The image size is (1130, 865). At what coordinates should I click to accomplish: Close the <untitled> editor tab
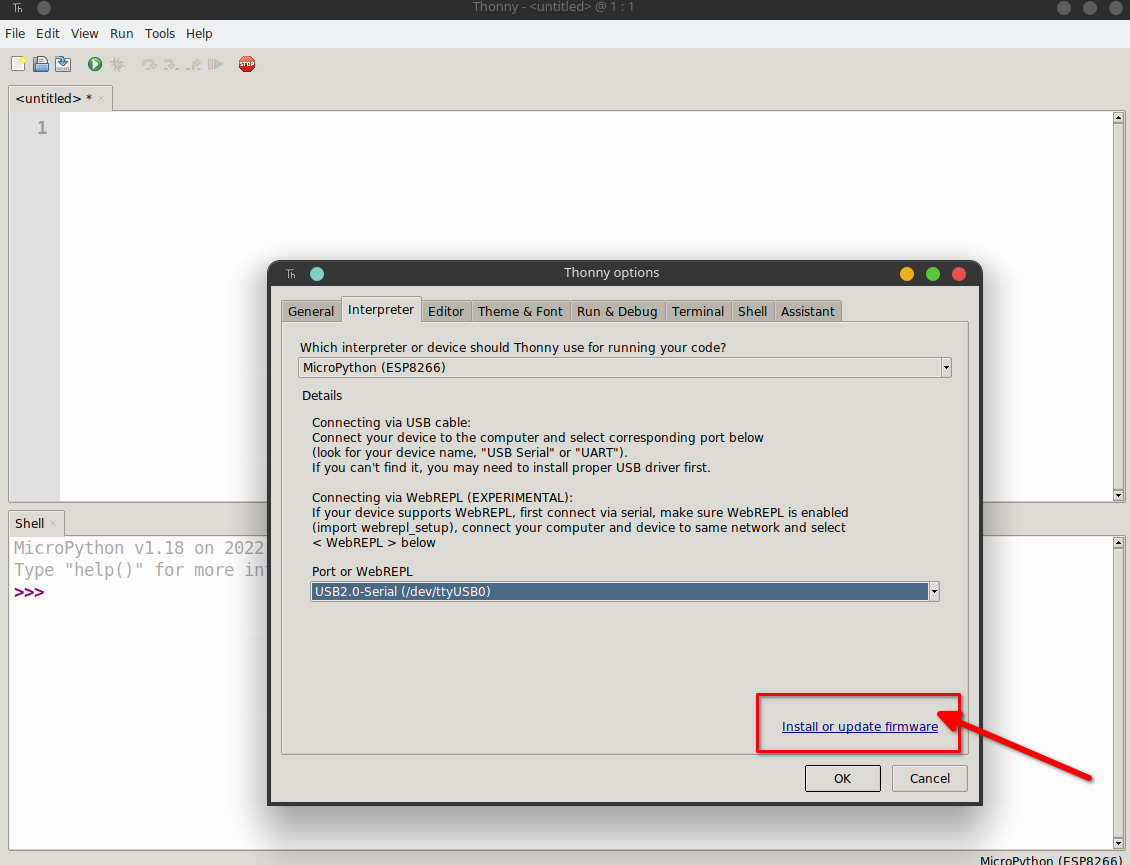101,99
